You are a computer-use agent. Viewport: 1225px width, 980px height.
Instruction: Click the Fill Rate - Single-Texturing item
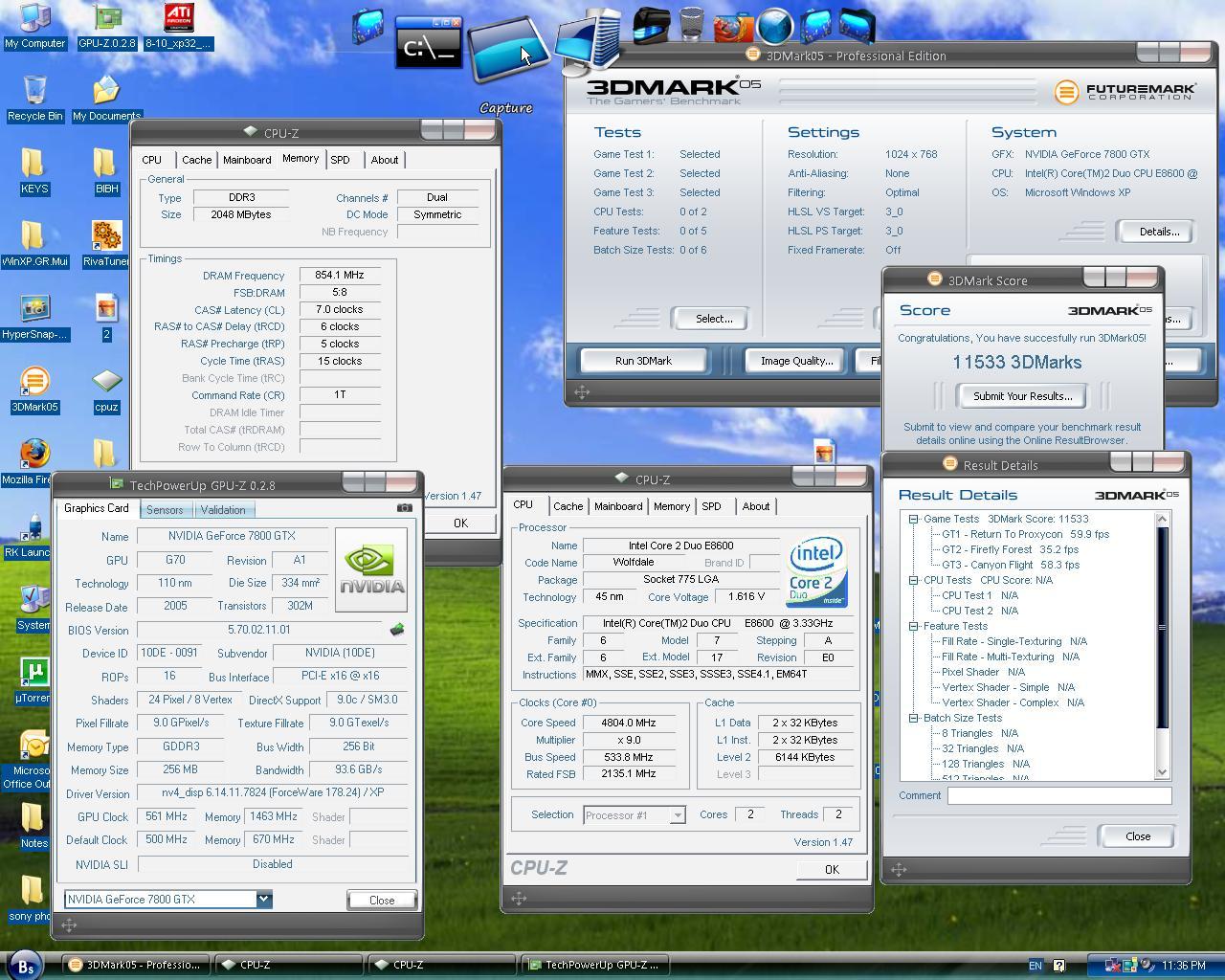pos(1014,641)
